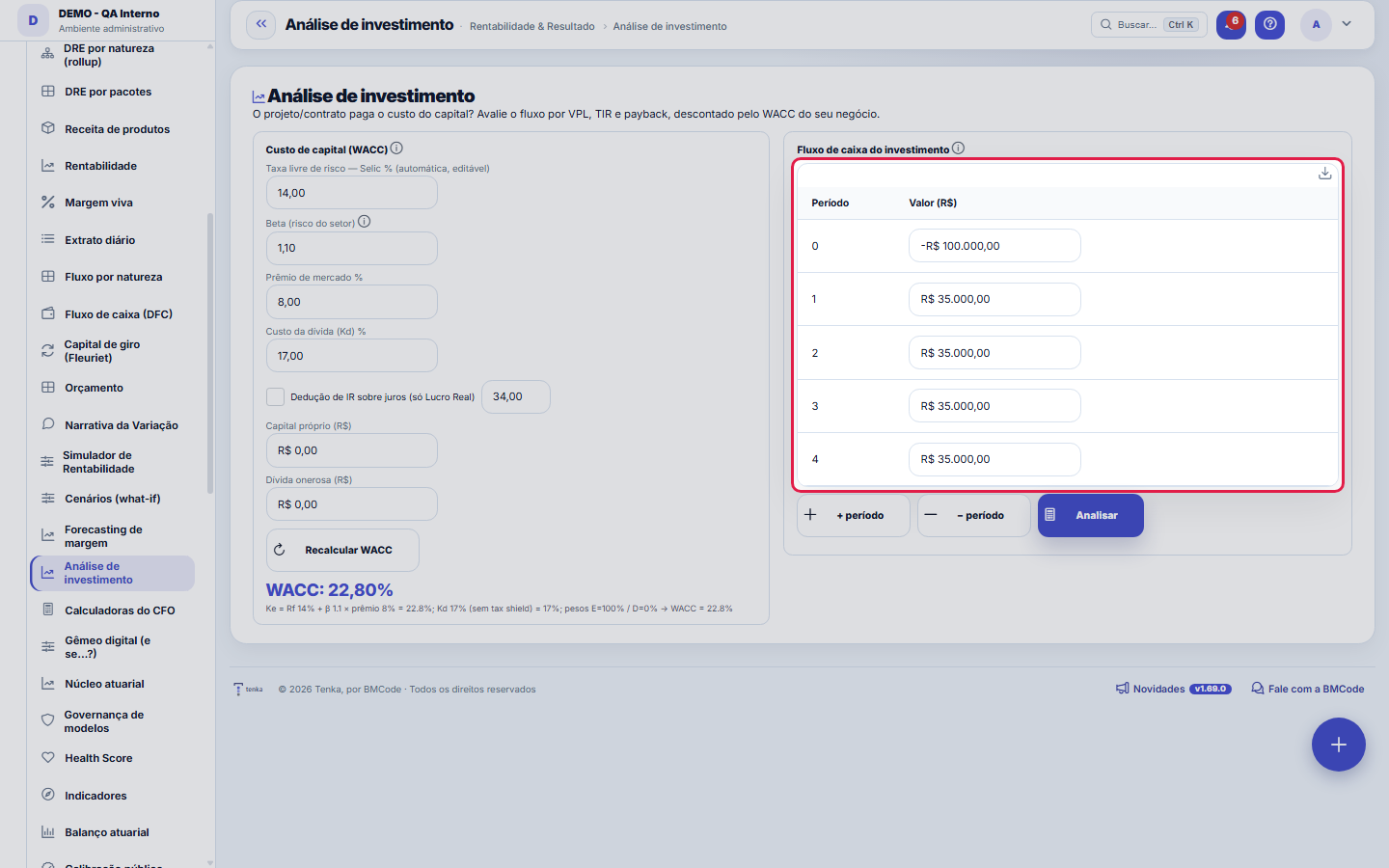Image resolution: width=1389 pixels, height=868 pixels.
Task: Edit Beta field showing 1,10
Action: pyautogui.click(x=351, y=248)
